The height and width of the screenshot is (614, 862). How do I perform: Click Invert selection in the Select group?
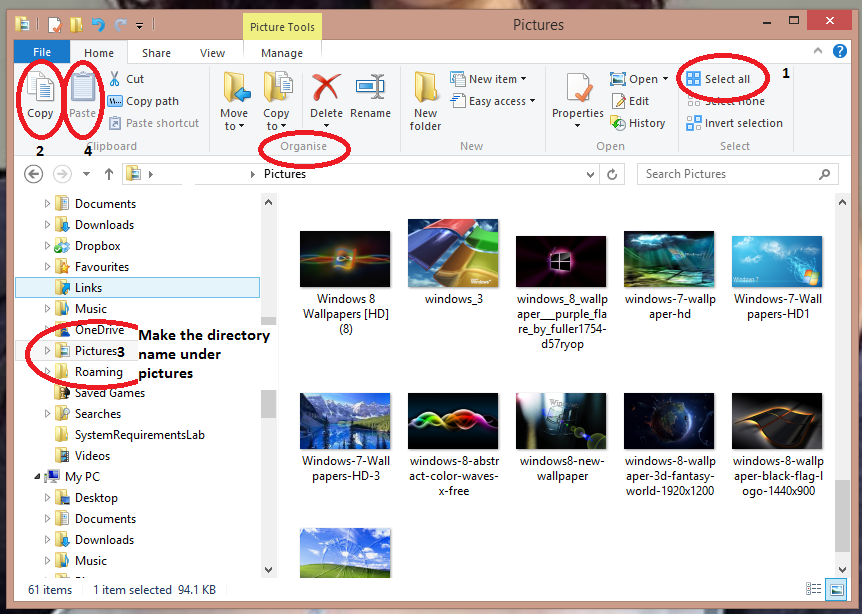(735, 123)
